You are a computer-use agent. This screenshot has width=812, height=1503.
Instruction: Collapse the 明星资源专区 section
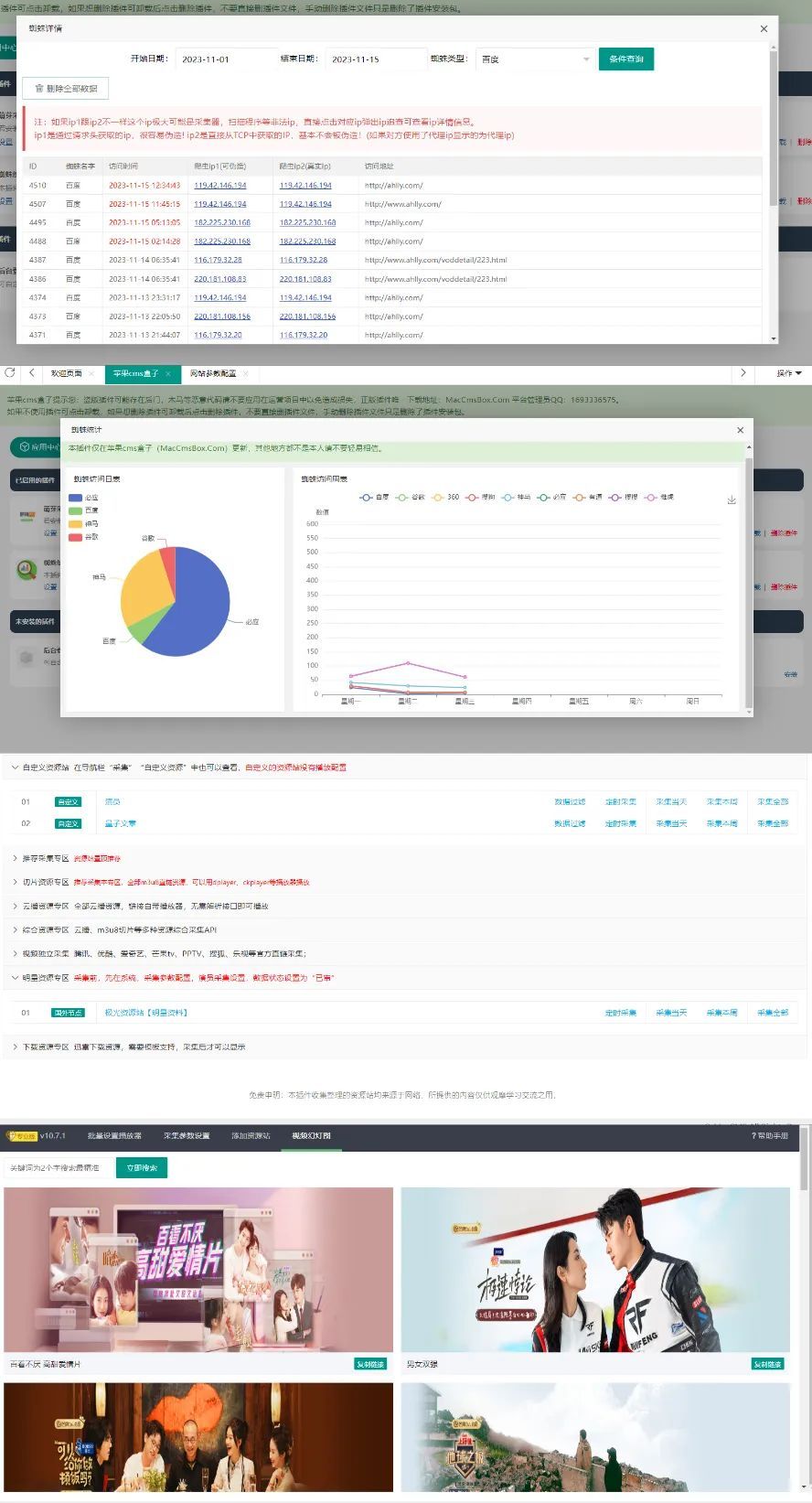pos(15,977)
